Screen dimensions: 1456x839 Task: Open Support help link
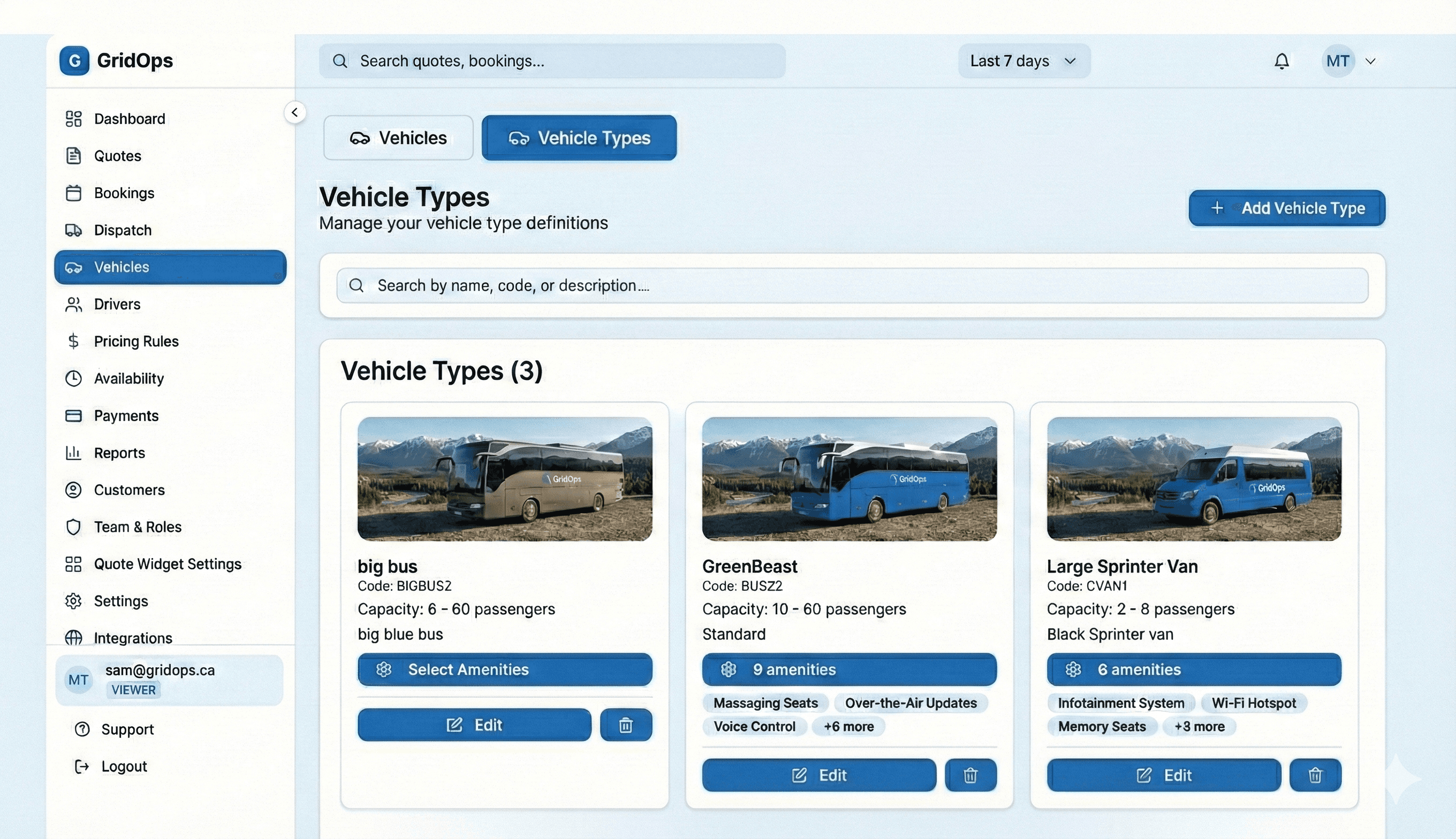coord(127,729)
